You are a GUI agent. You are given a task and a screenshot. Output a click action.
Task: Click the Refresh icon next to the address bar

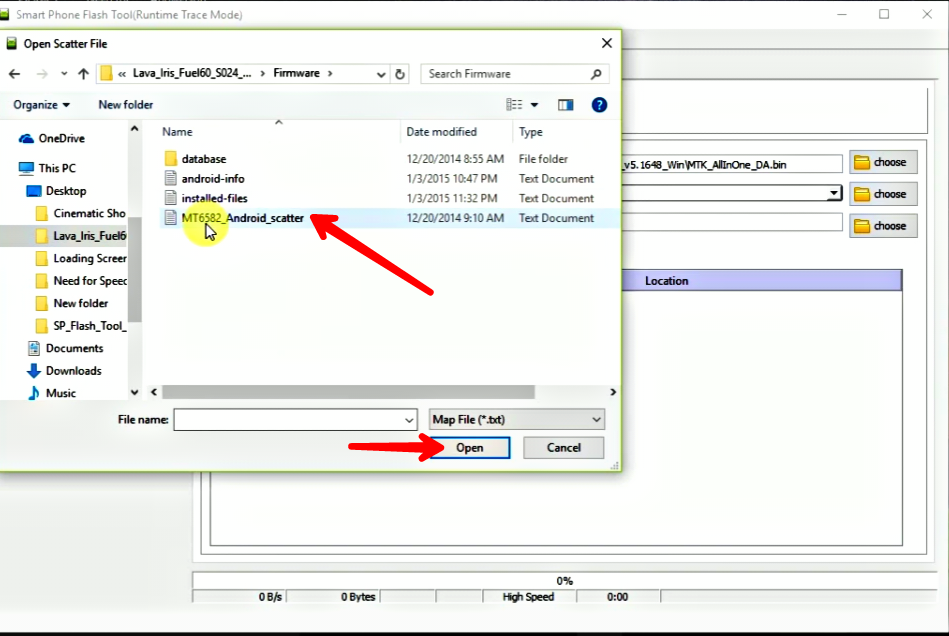click(400, 73)
